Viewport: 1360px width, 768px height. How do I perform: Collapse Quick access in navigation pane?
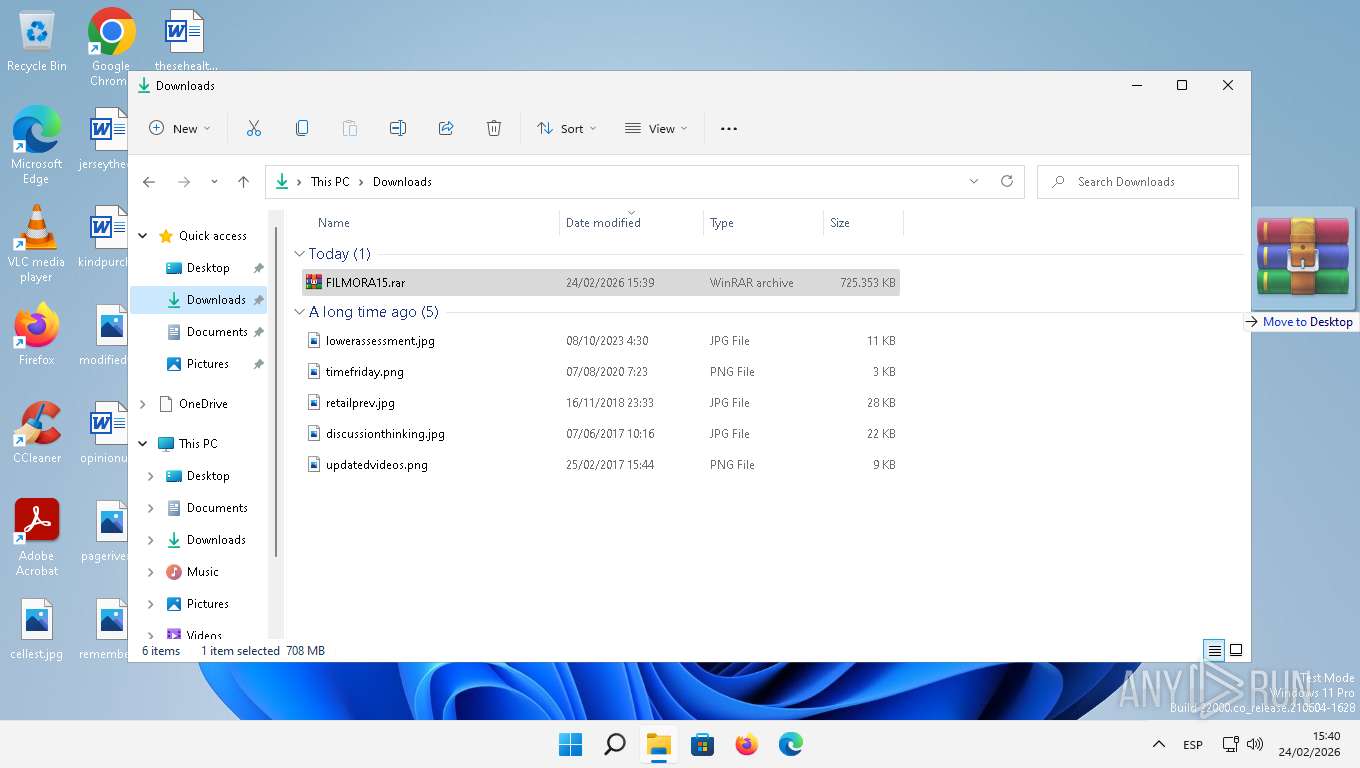[x=143, y=236]
